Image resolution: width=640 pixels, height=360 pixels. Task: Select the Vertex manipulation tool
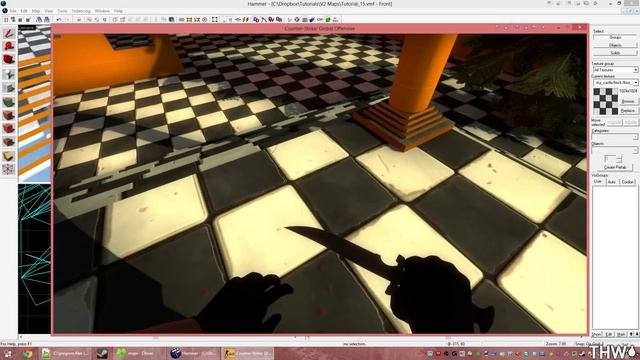click(x=9, y=169)
